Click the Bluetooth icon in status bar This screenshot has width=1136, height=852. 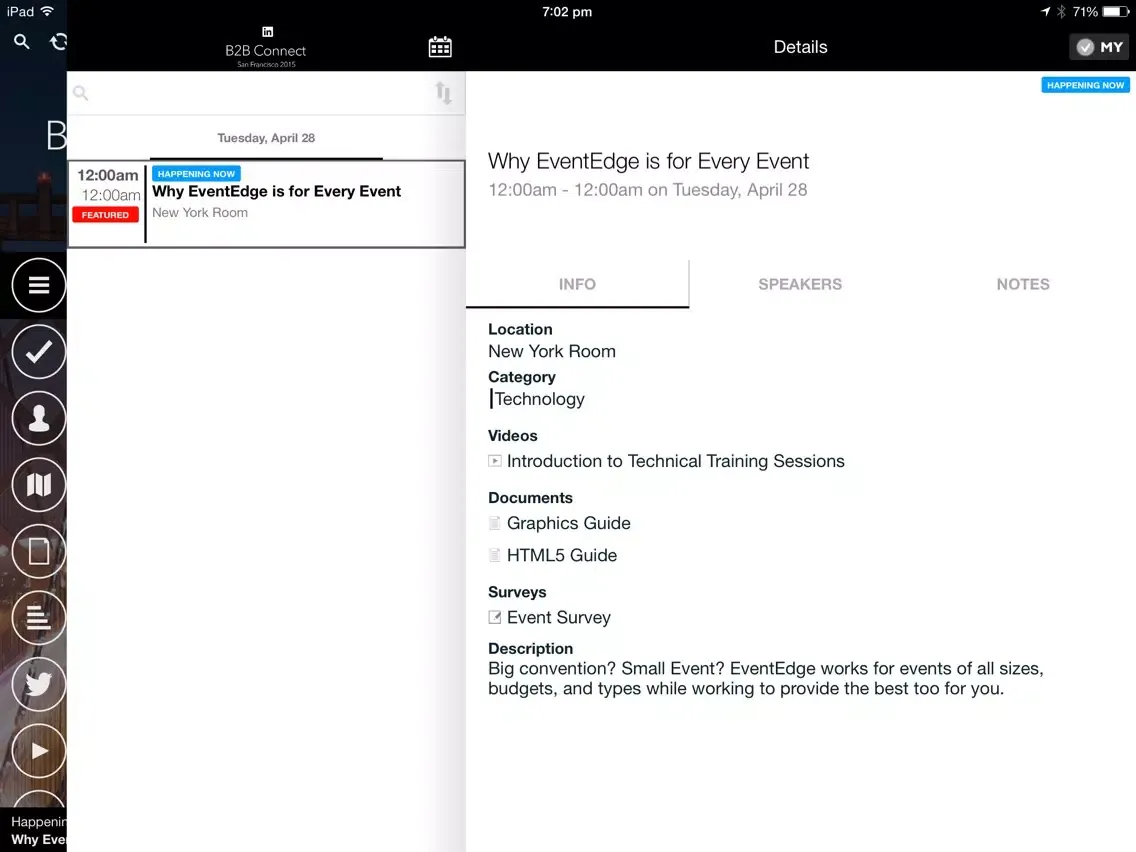click(x=1061, y=12)
